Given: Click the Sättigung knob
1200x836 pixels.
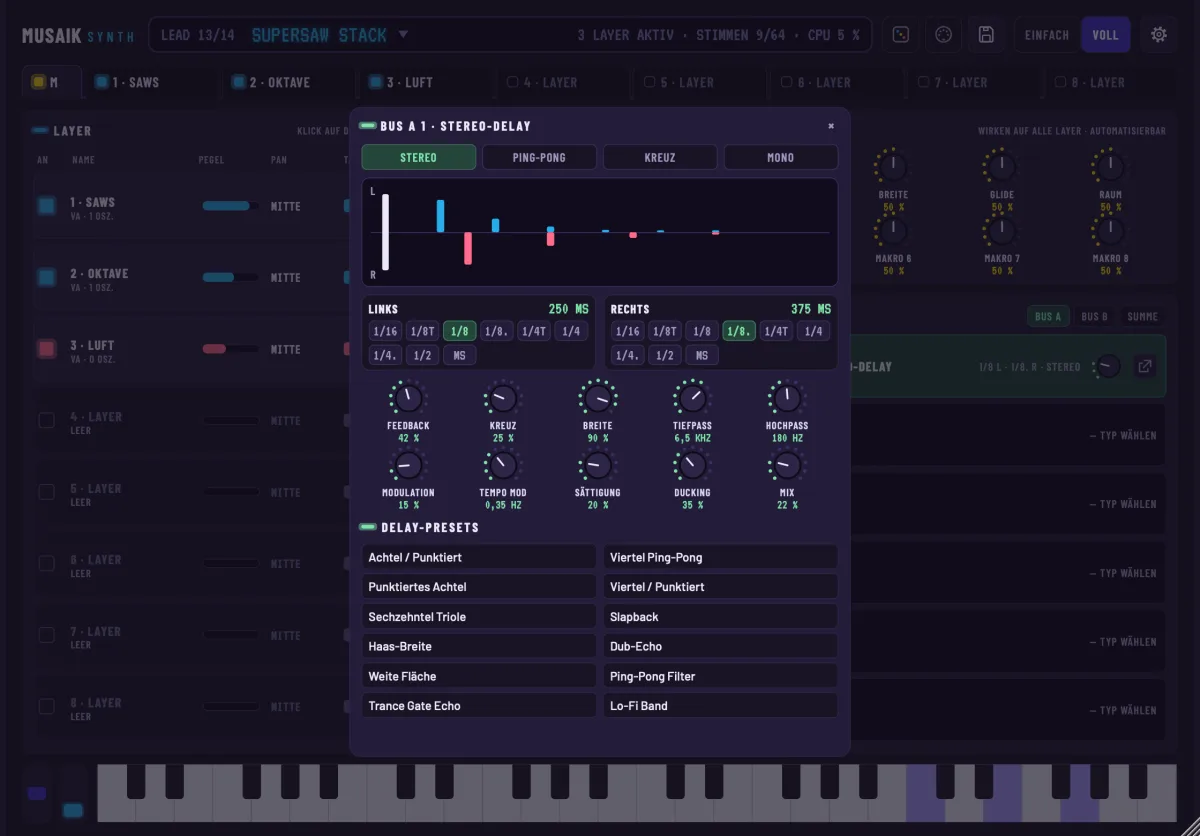Looking at the screenshot, I should 598,465.
